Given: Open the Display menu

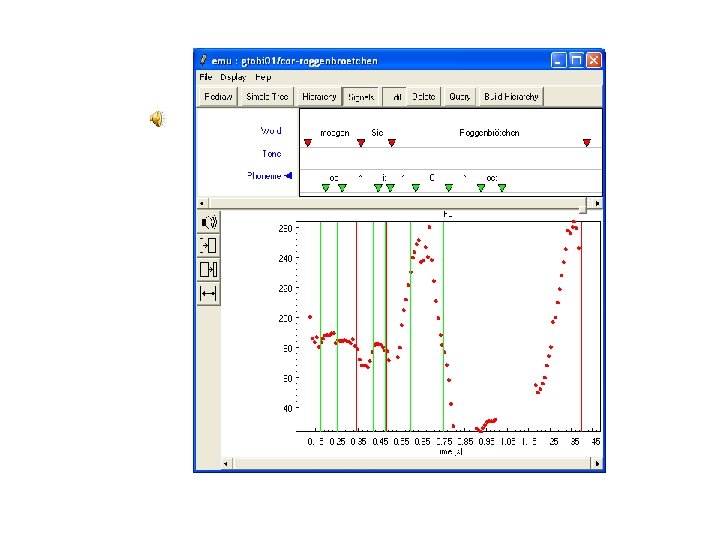Looking at the screenshot, I should (x=233, y=77).
